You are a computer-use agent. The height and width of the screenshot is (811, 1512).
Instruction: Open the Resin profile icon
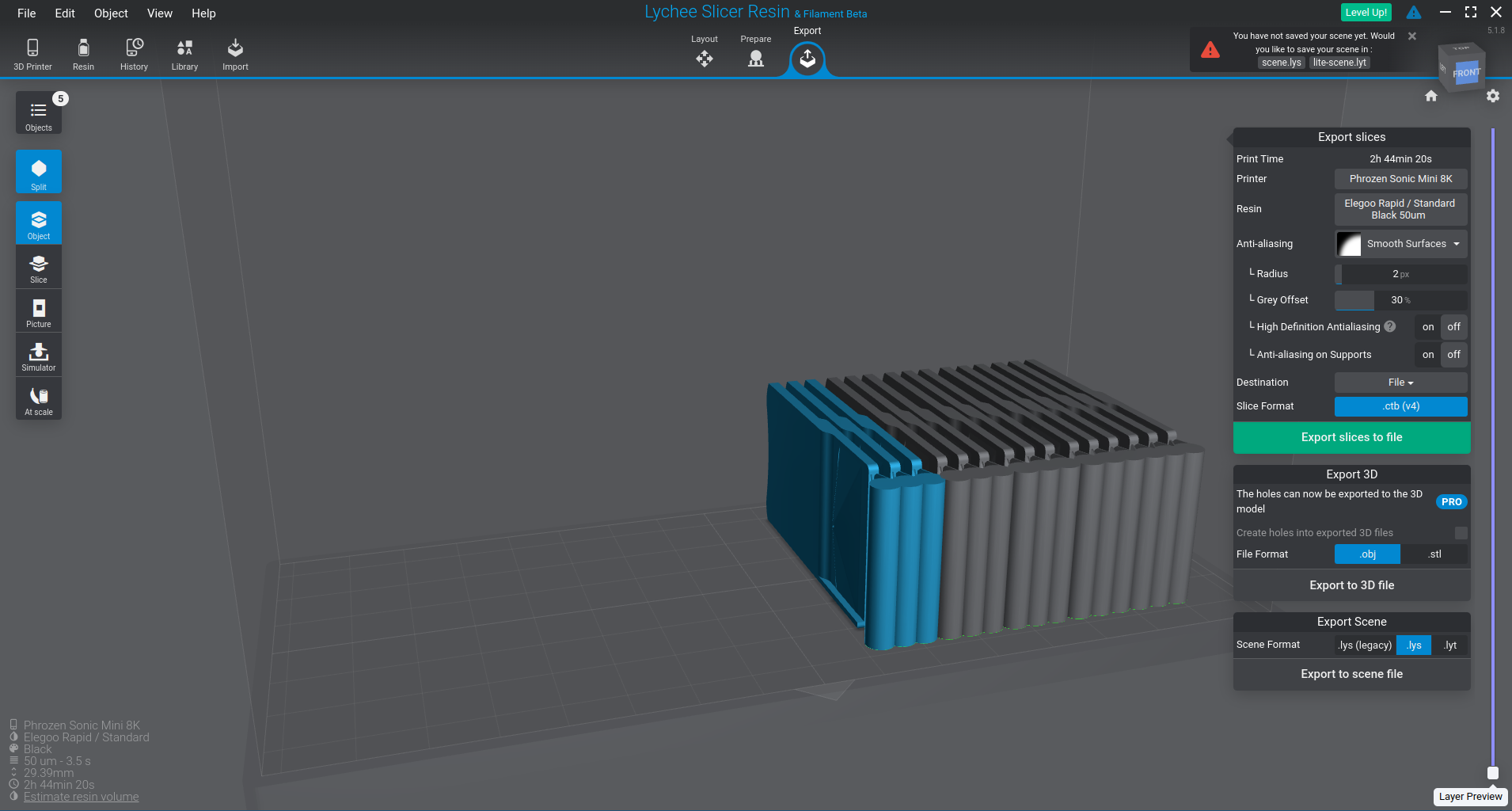tap(83, 55)
